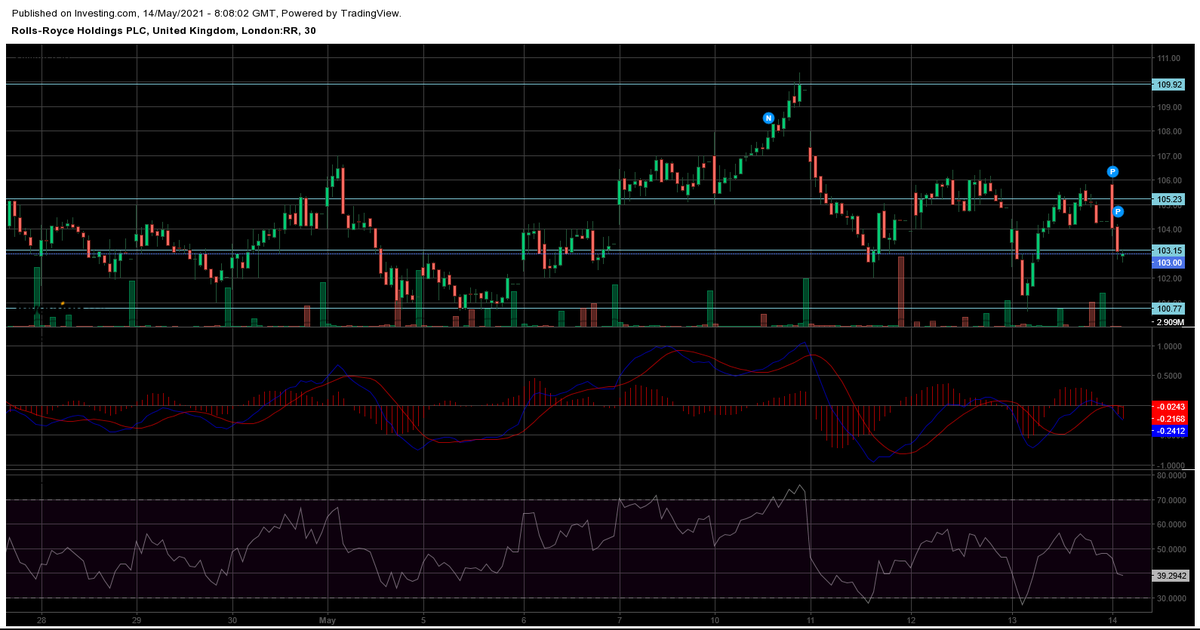This screenshot has width=1200, height=630.
Task: Click the 103.00 current price label
Action: click(x=1169, y=262)
